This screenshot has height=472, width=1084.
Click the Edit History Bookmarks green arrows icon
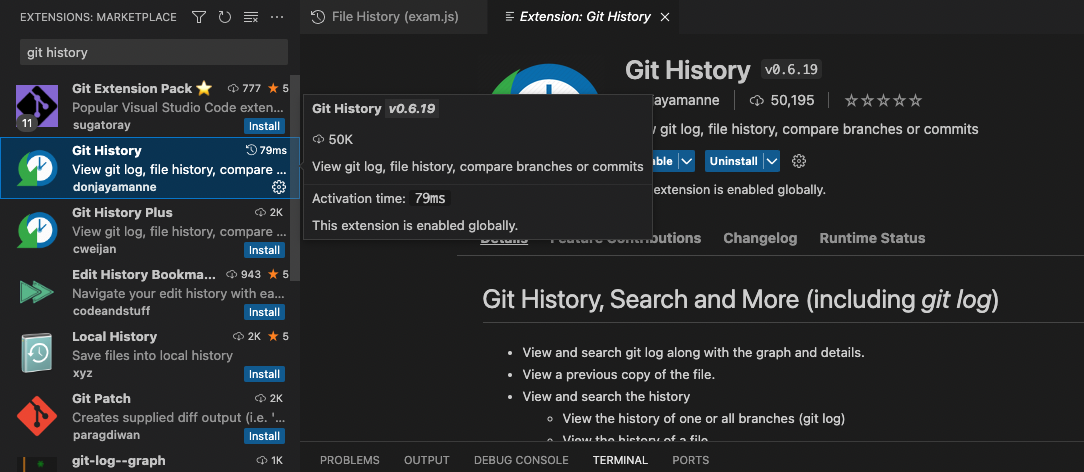(x=37, y=292)
